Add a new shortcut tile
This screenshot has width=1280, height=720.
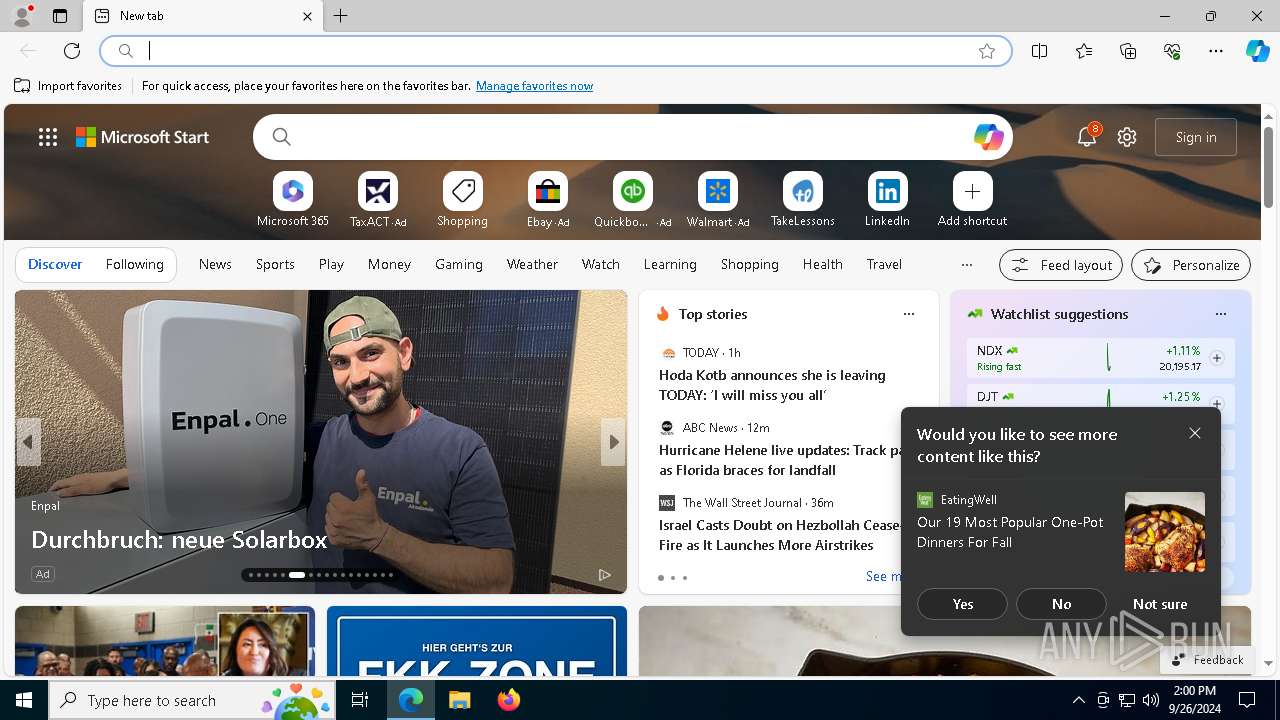[972, 200]
